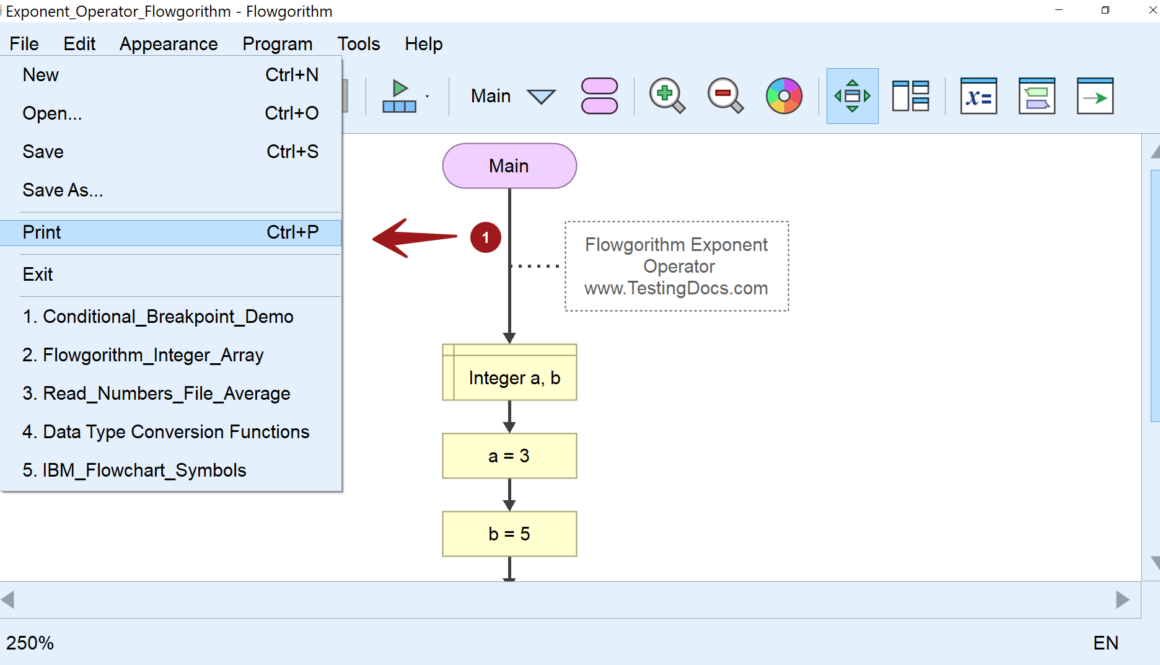
Task: Show the variable watch window icon
Action: 979,96
